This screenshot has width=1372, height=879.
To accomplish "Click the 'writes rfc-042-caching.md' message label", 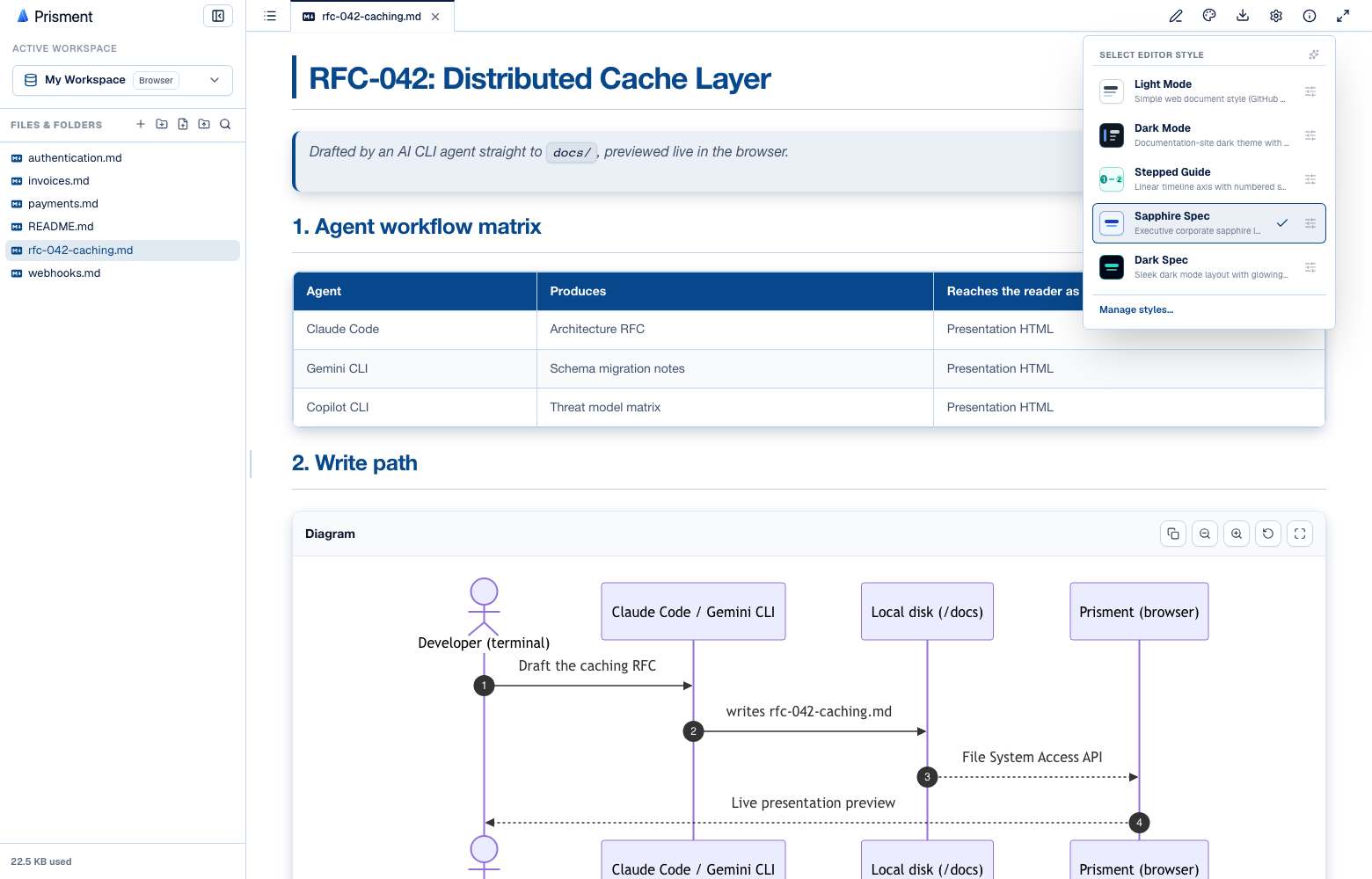I will point(809,711).
